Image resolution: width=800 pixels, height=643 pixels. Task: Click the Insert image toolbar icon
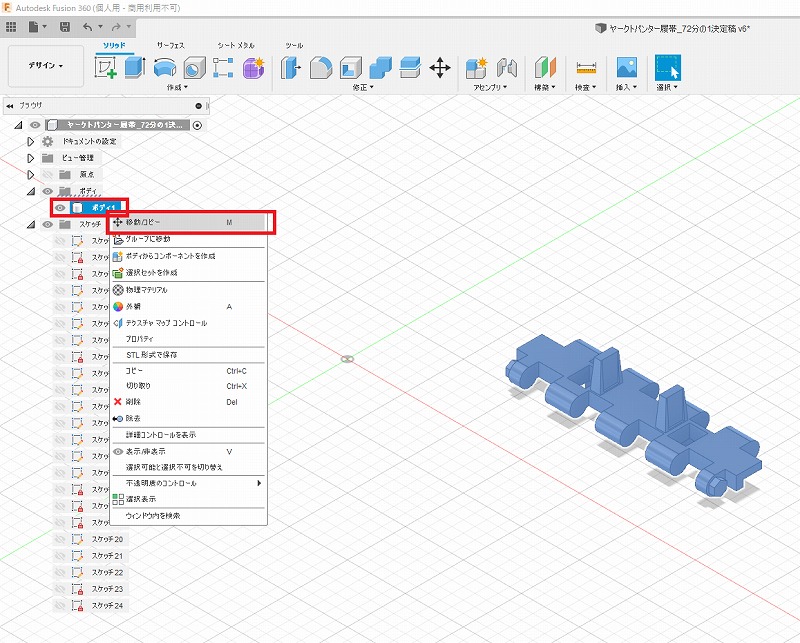click(x=627, y=68)
